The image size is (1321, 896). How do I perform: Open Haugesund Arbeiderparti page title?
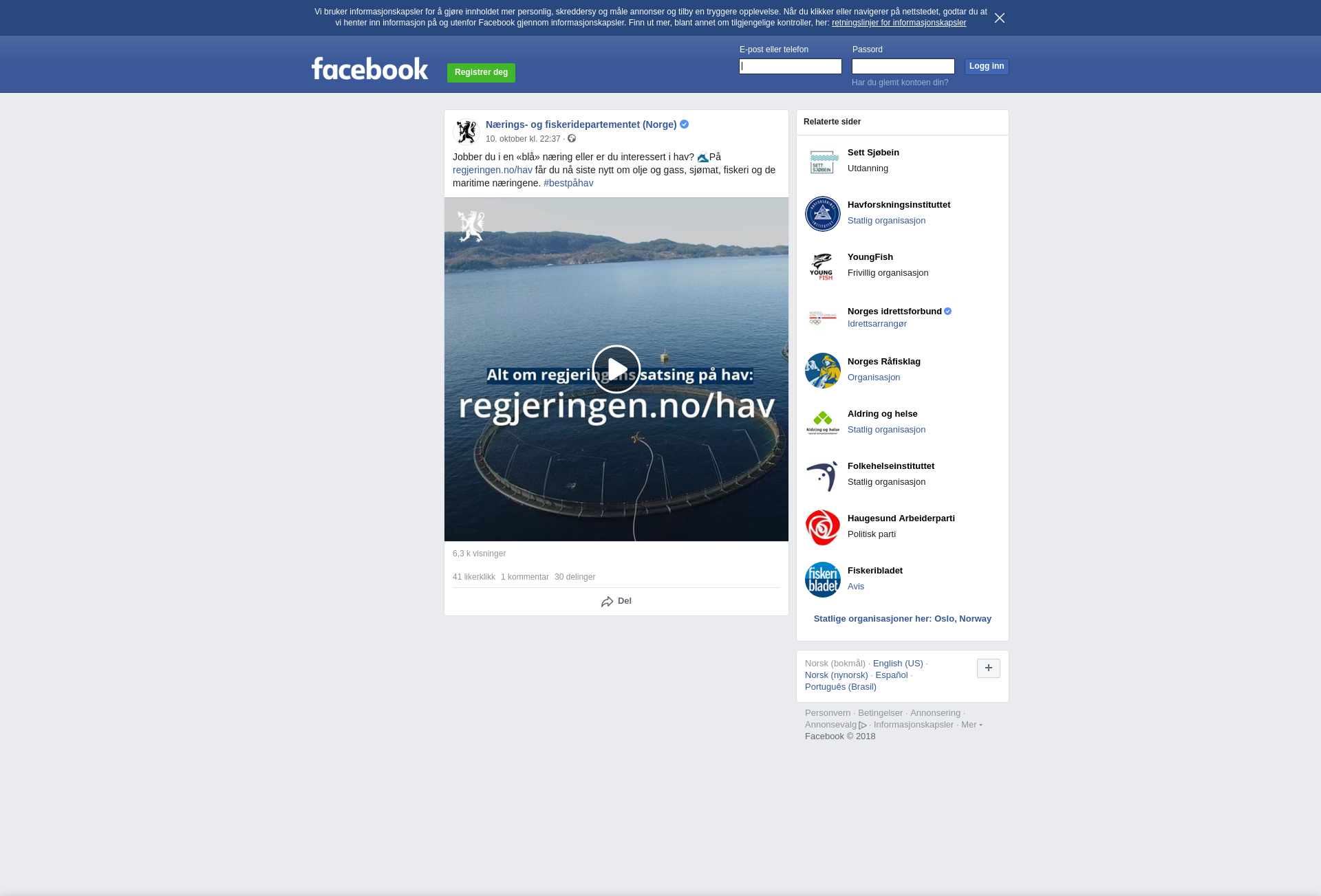pos(901,518)
